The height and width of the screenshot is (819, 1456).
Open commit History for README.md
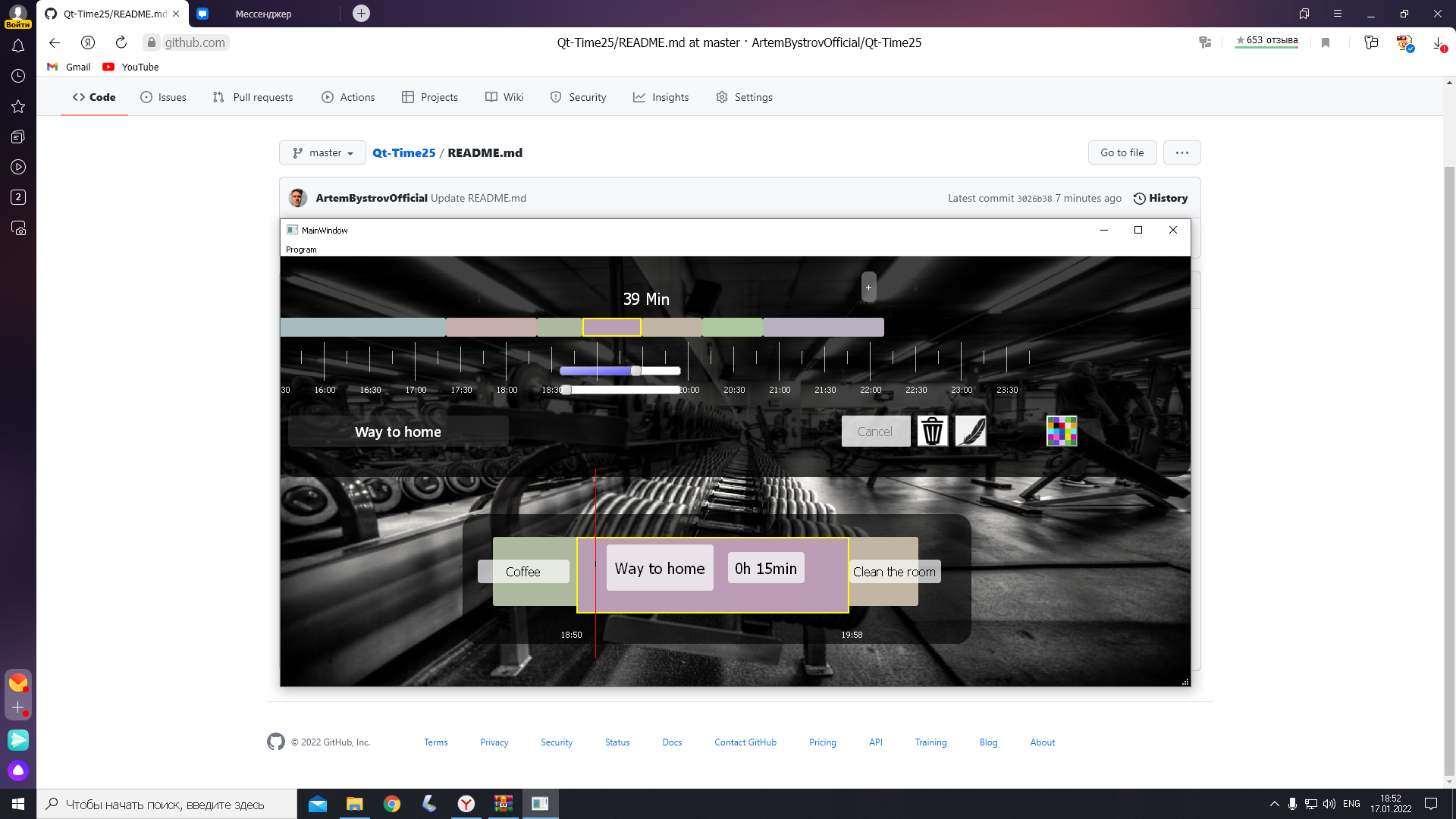(1162, 198)
